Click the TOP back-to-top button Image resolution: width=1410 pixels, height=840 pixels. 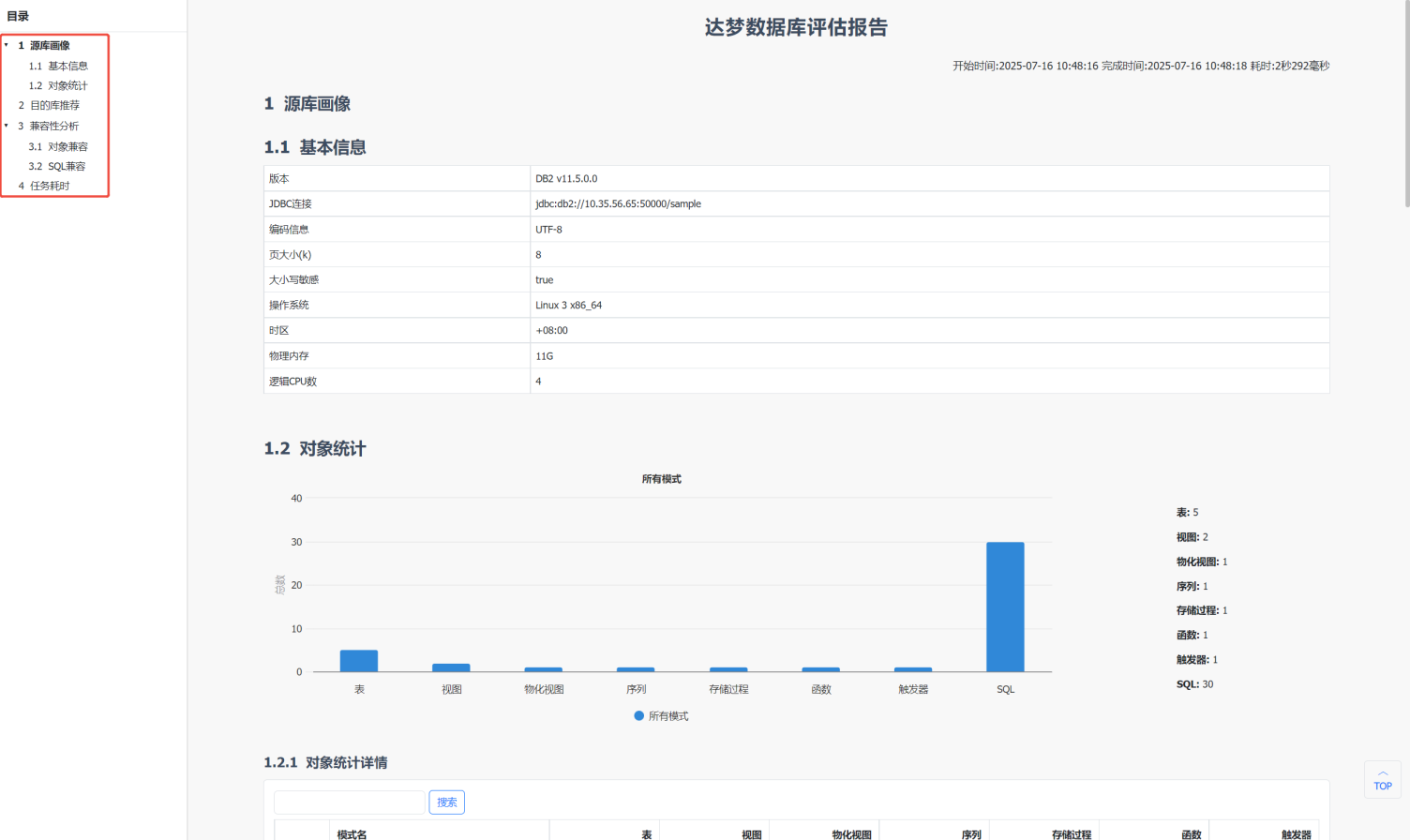click(x=1383, y=780)
